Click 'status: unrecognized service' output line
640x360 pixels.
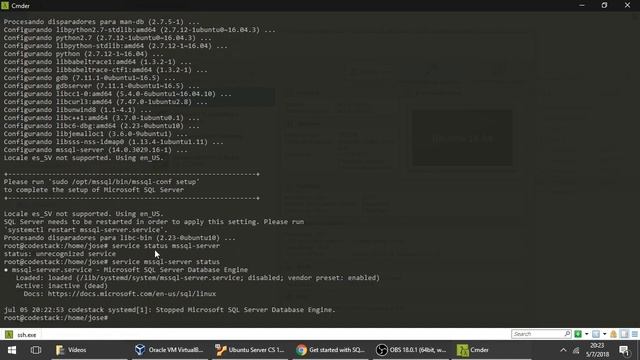(60, 254)
